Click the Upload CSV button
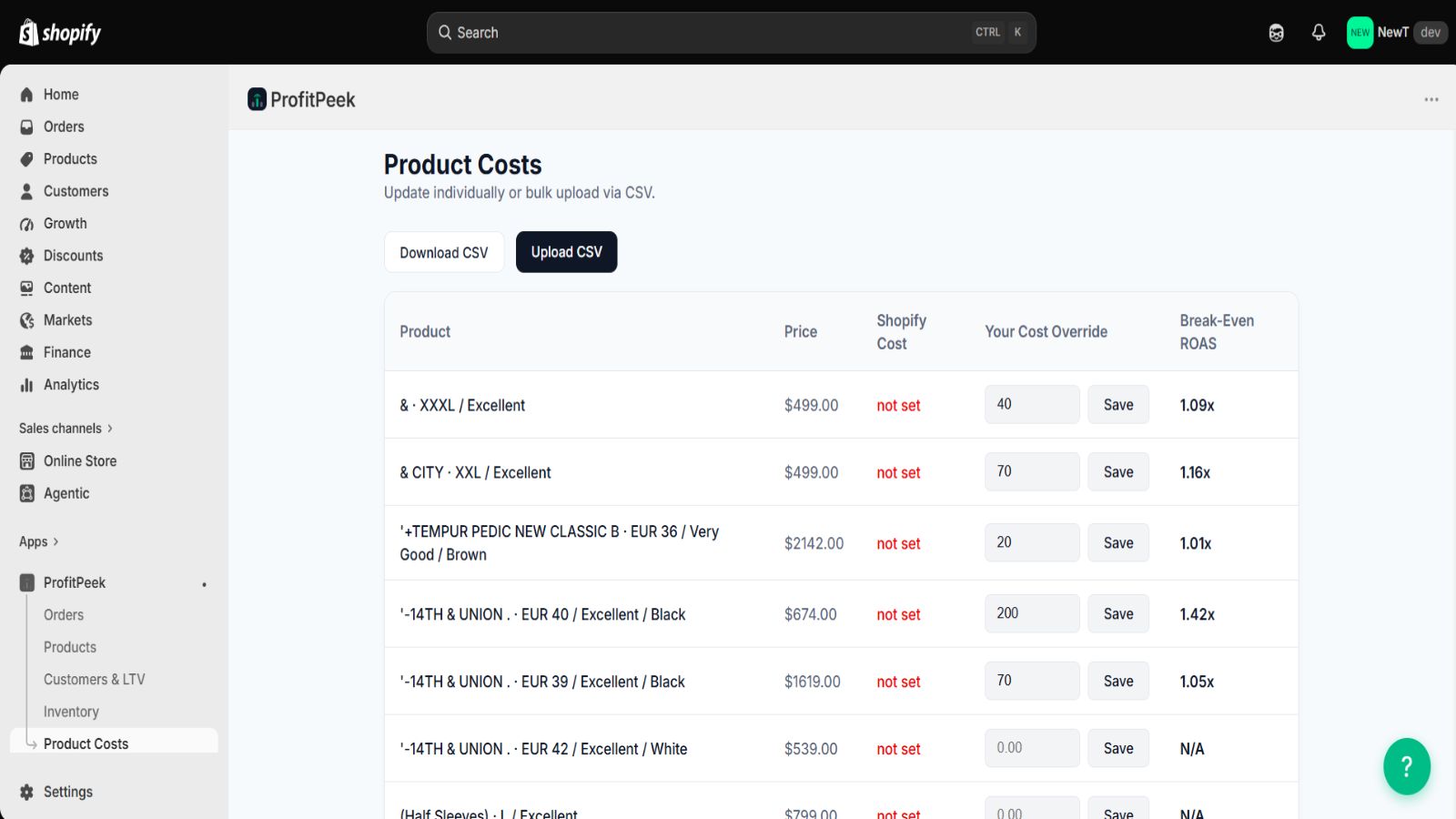Viewport: 1456px width, 819px height. 566,252
